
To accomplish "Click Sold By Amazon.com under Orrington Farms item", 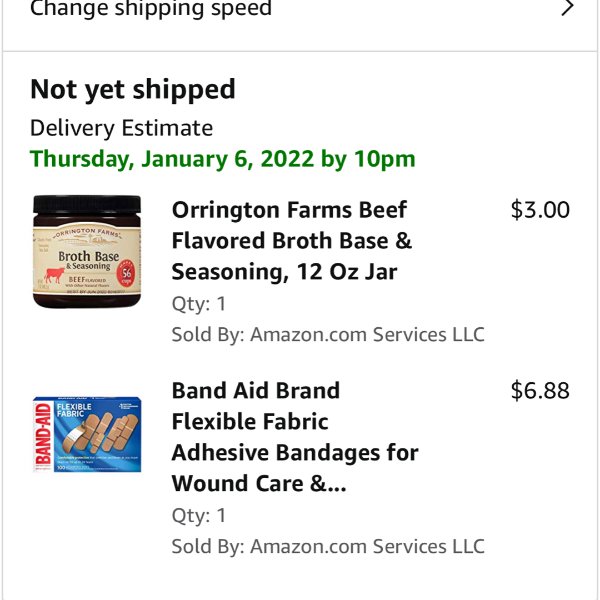I will [328, 334].
